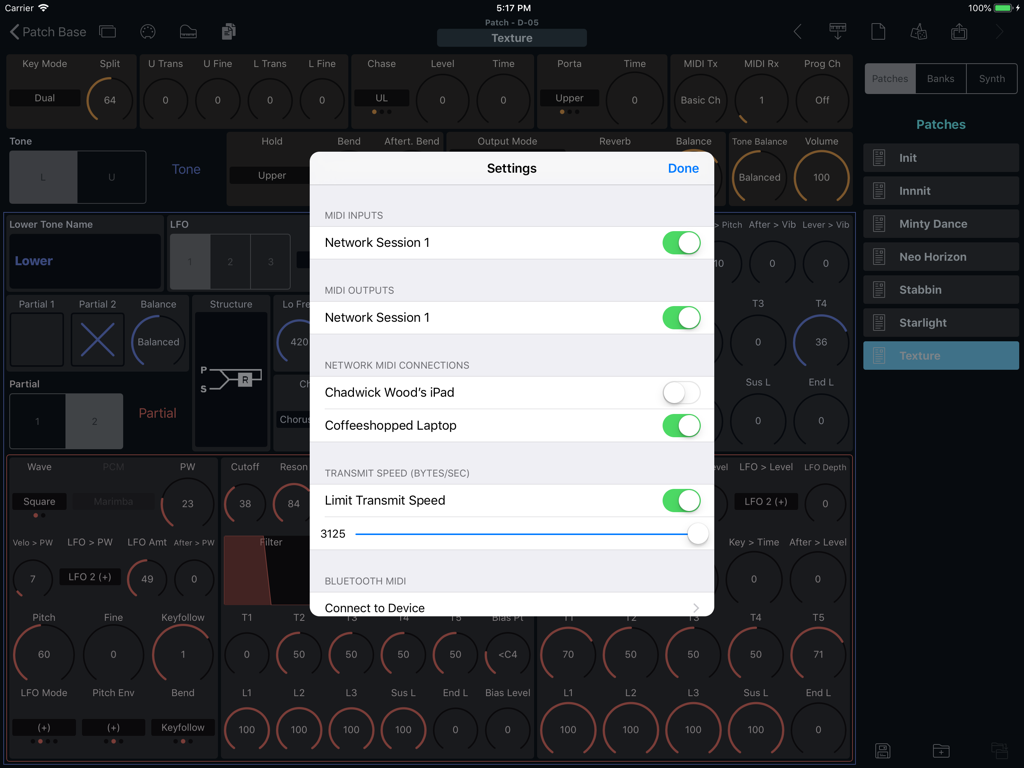This screenshot has width=1024, height=768.
Task: Show the on-screen keyboard icon
Action: [837, 31]
